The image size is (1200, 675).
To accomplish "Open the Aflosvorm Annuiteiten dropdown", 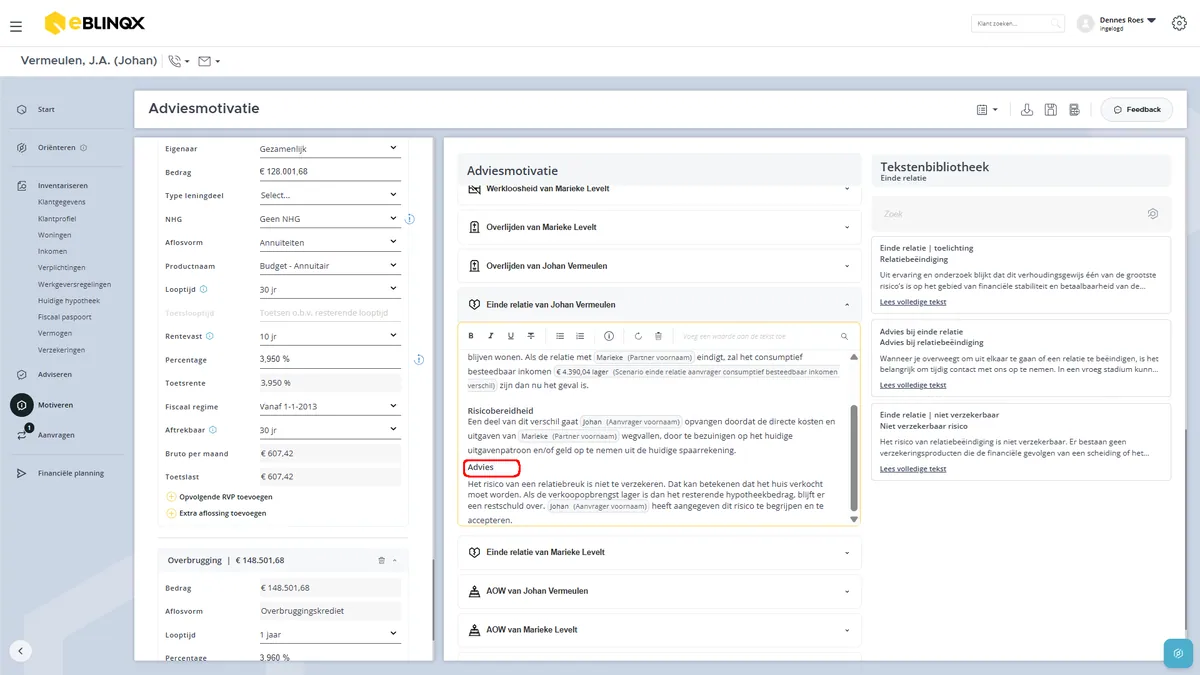I will click(328, 242).
